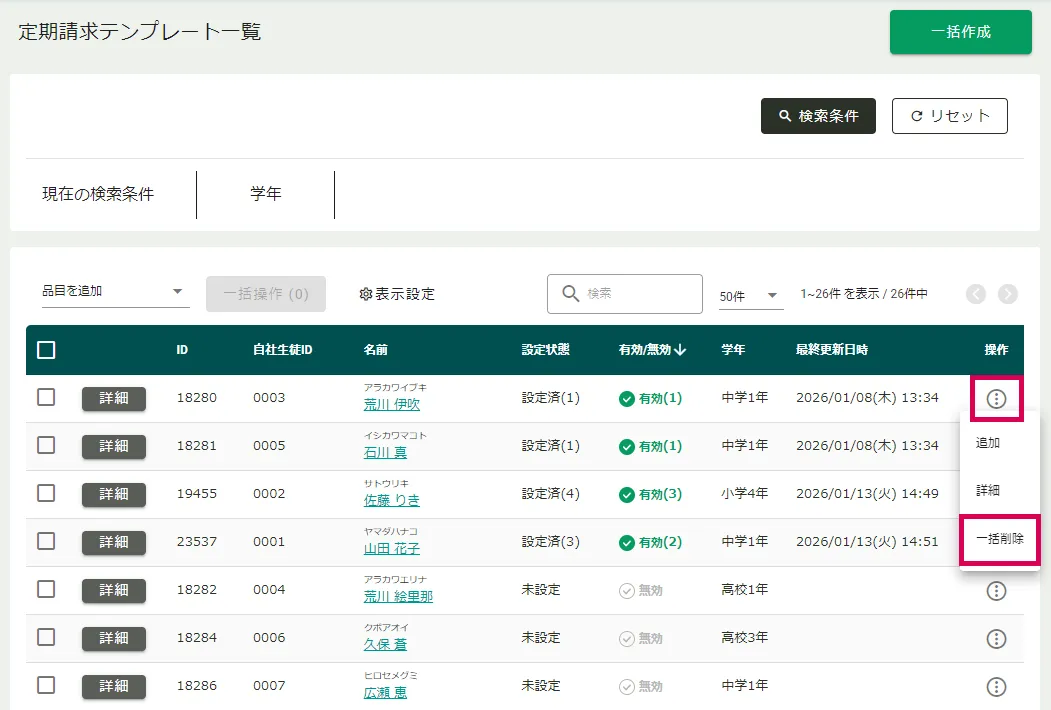The image size is (1051, 710).
Task: Select the checkbox for ID 23537 row
Action: point(46,541)
